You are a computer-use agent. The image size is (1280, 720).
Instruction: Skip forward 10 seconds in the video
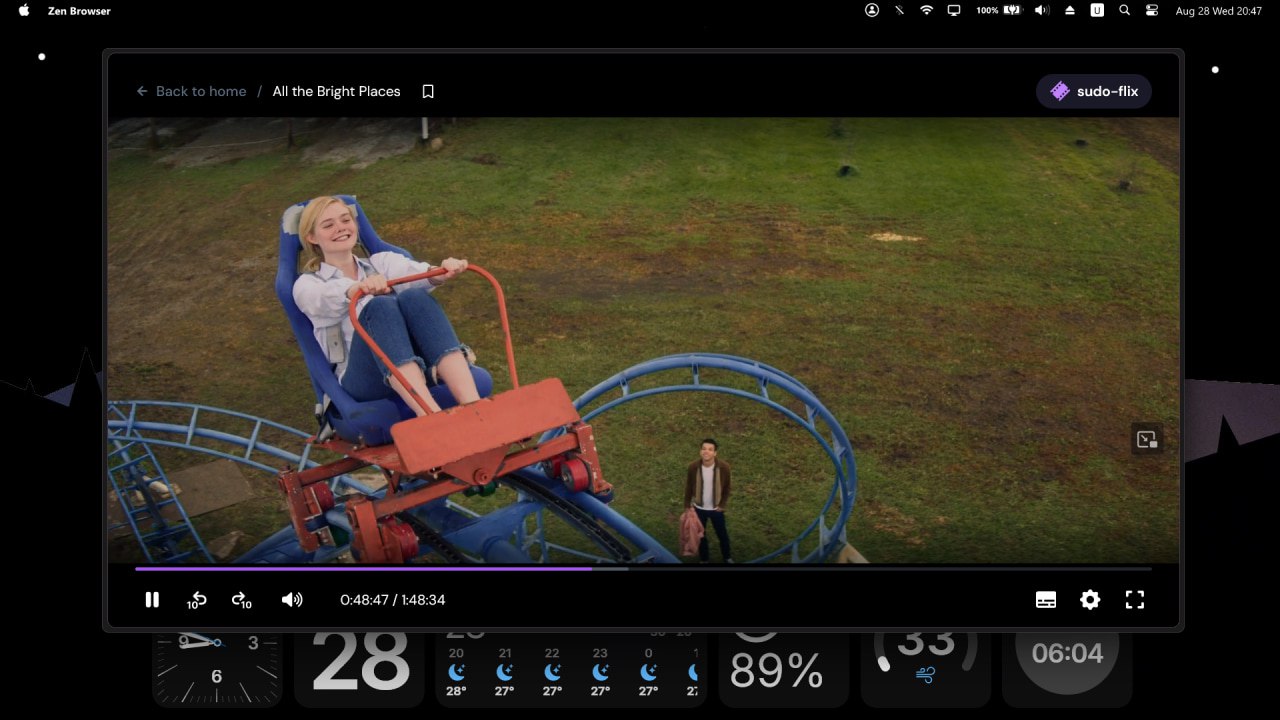(x=241, y=600)
